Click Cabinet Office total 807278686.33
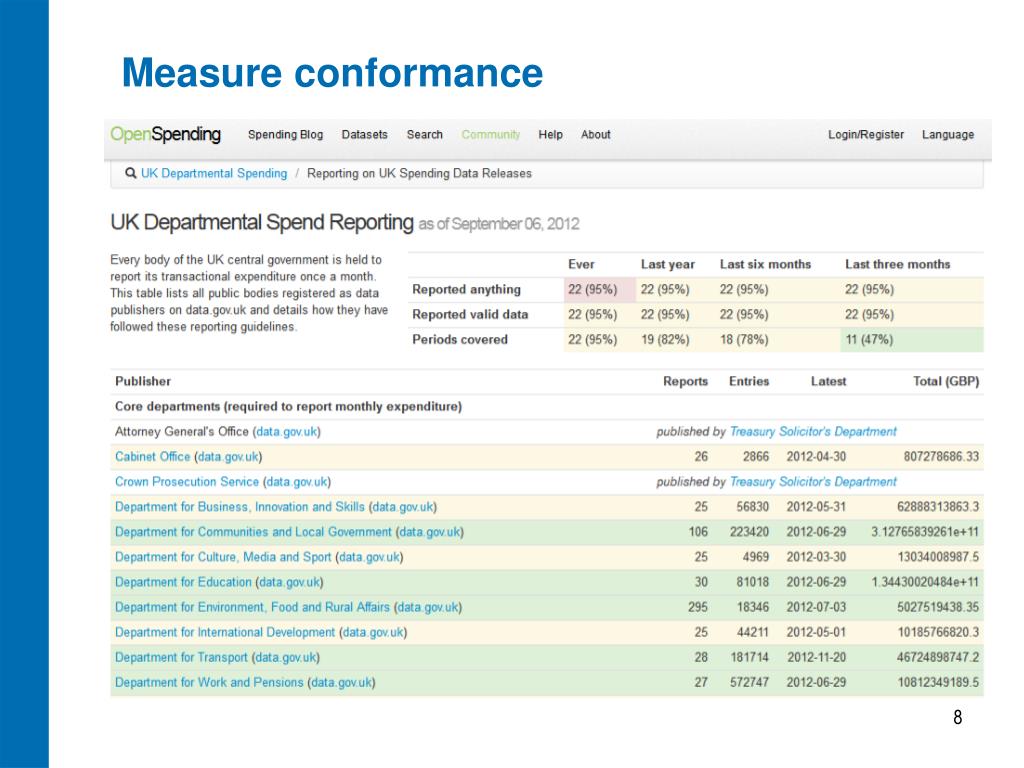The image size is (1024, 768). [941, 456]
